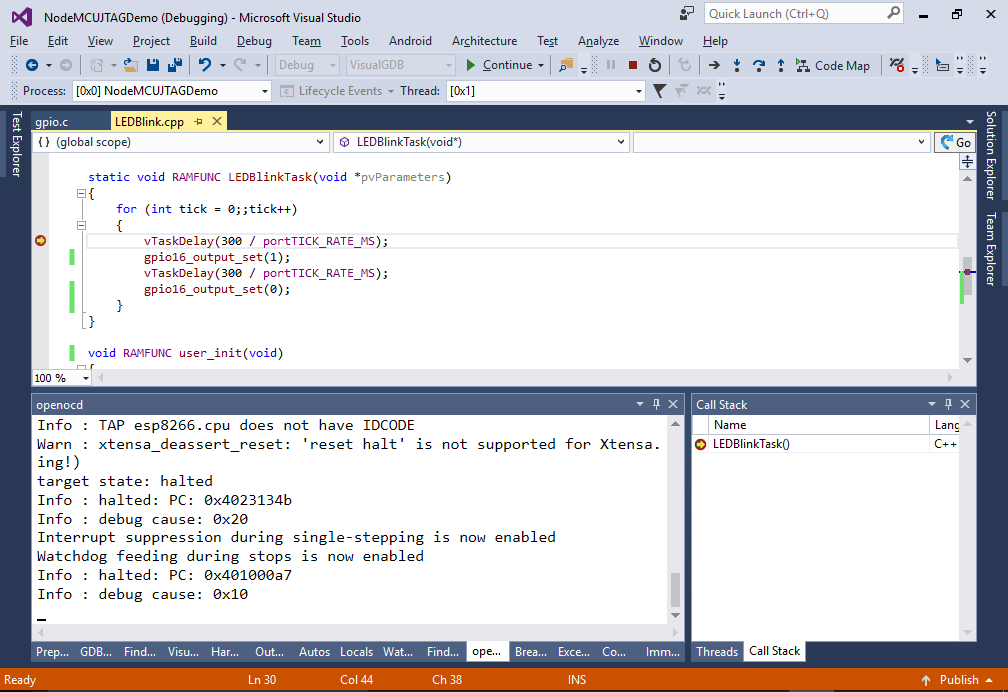Click the Step Over icon
Screen dimensions: 1008x692
(x=759, y=65)
